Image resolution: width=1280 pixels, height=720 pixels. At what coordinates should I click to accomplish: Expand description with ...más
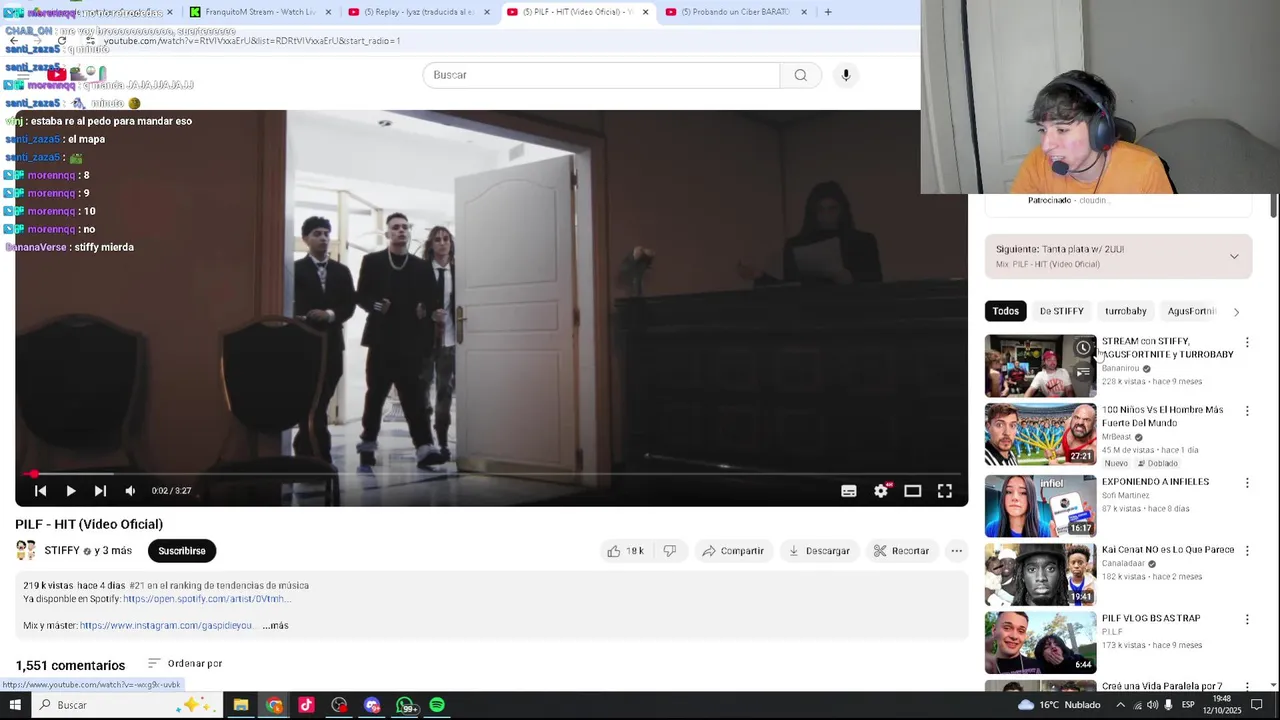[x=275, y=626]
